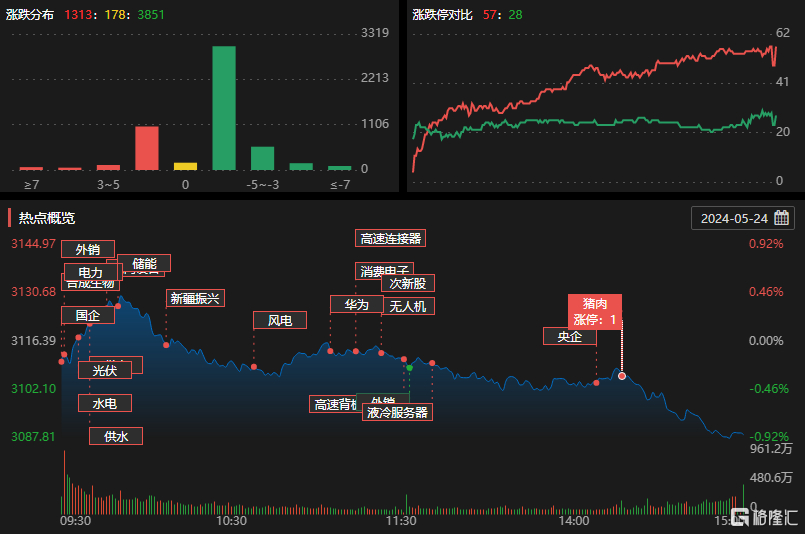This screenshot has height=534, width=805.
Task: Select the 供水 hotspot label
Action: 116,436
